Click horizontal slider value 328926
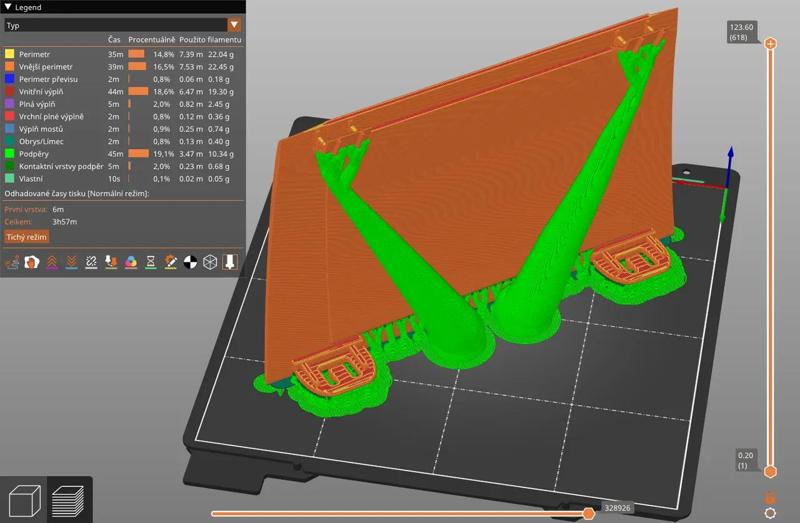 click(617, 508)
